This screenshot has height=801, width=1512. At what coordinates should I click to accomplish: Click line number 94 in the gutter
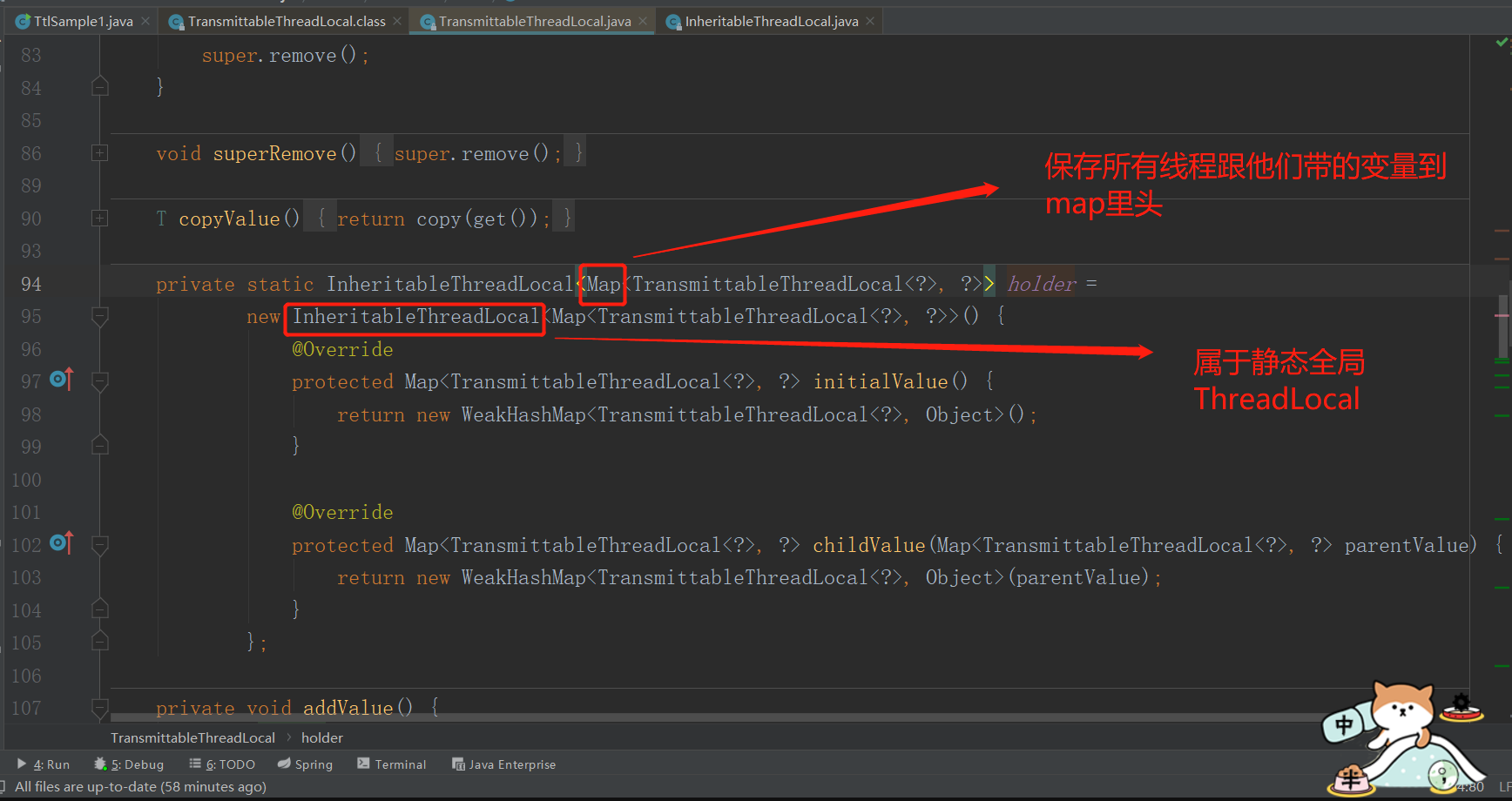click(x=30, y=285)
